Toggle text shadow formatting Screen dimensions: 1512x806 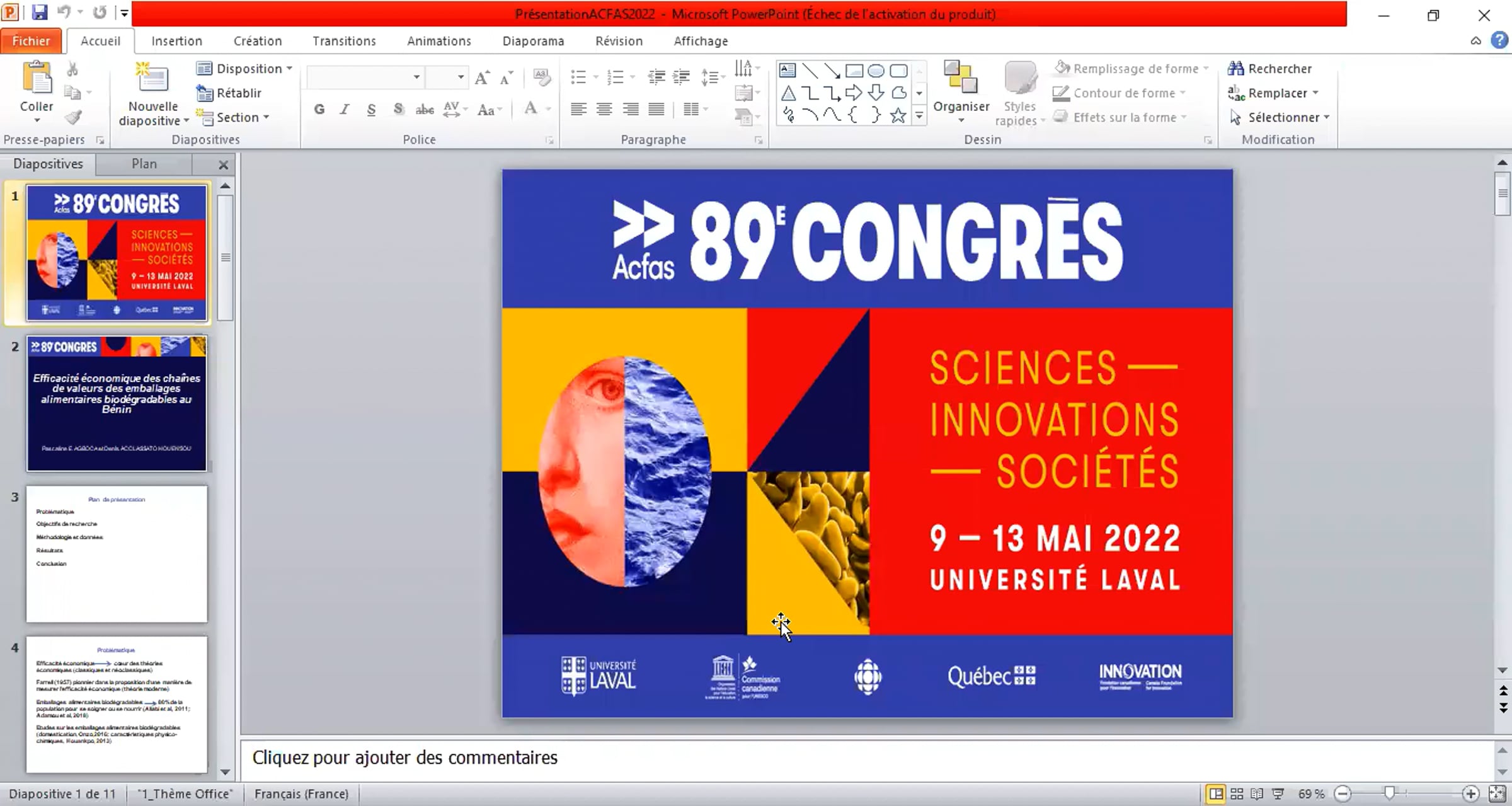(x=398, y=110)
